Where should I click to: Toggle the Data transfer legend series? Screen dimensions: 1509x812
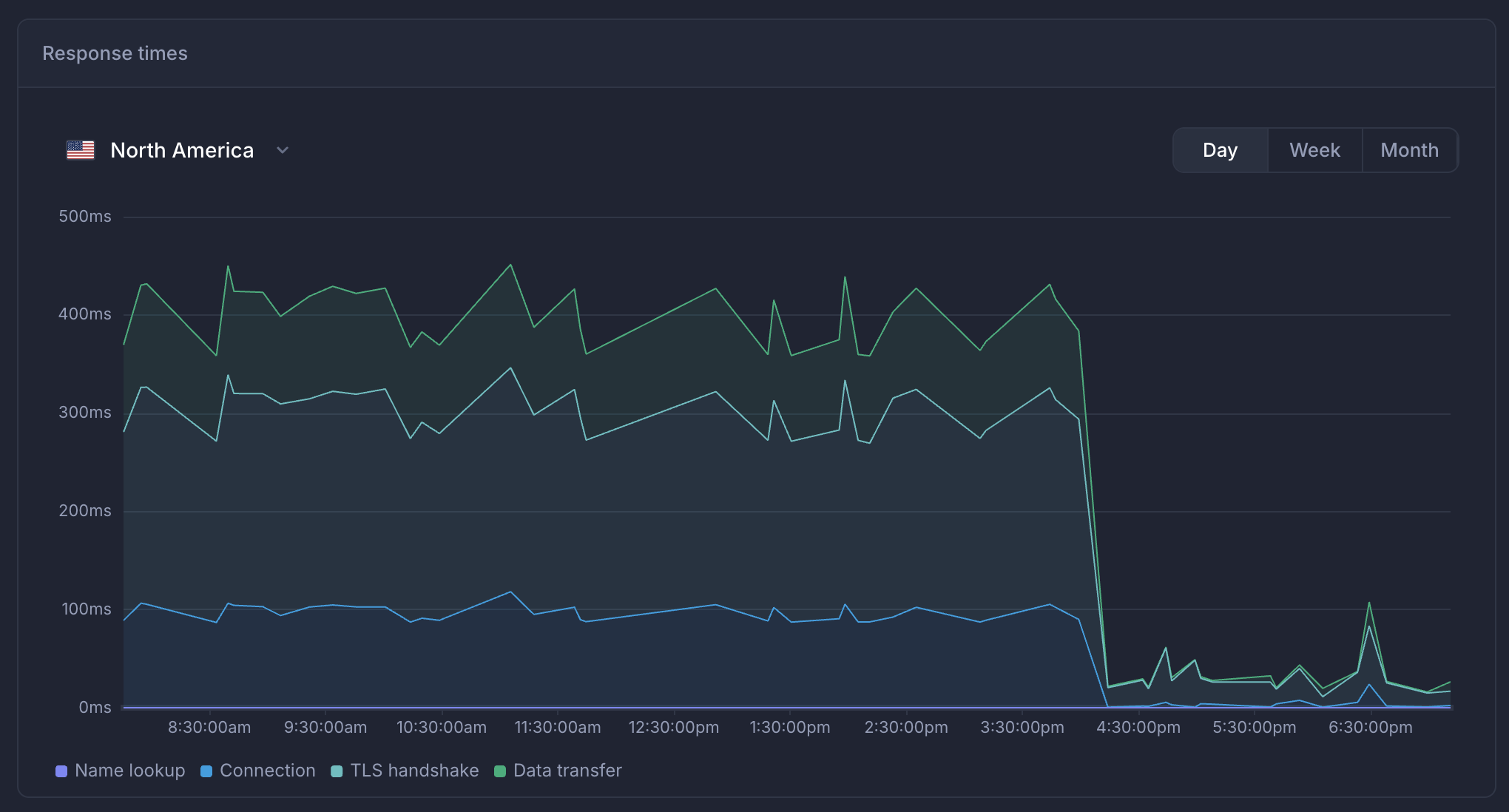point(567,771)
